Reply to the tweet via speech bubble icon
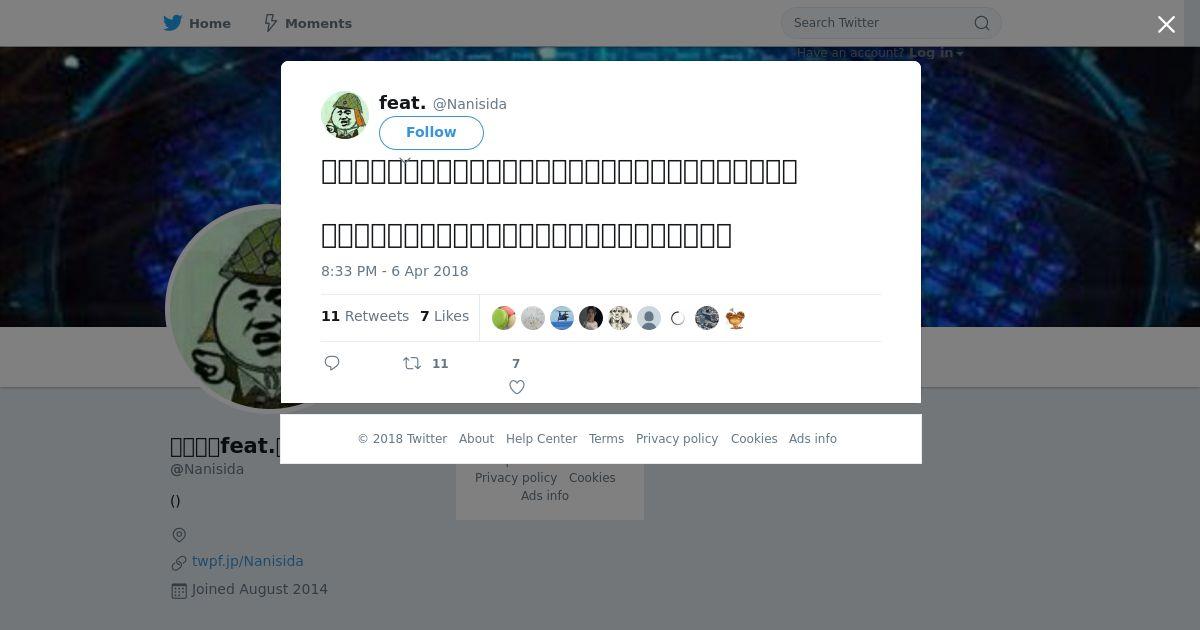The height and width of the screenshot is (630, 1200). (332, 363)
